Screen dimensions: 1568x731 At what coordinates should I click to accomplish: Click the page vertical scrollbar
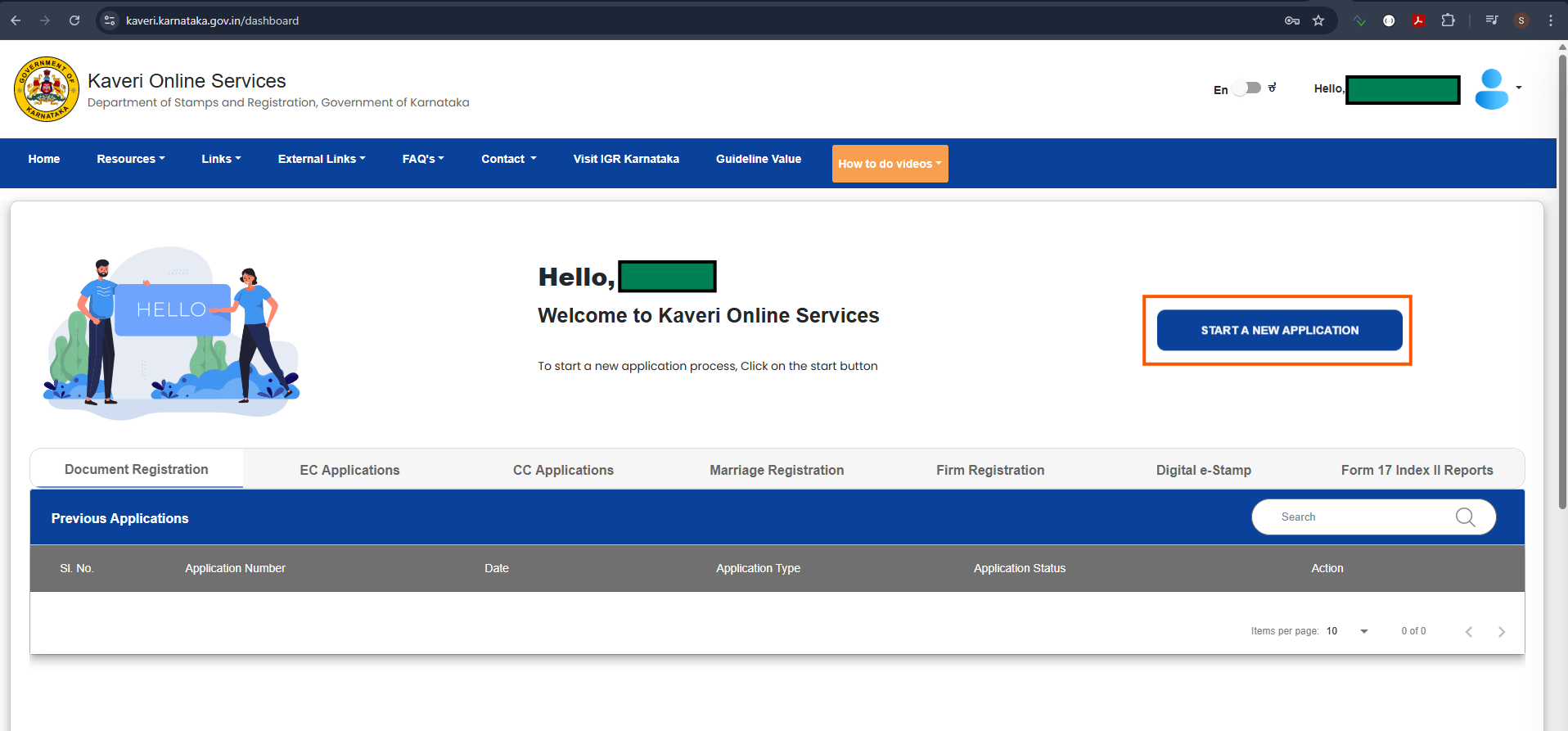tap(1562, 282)
